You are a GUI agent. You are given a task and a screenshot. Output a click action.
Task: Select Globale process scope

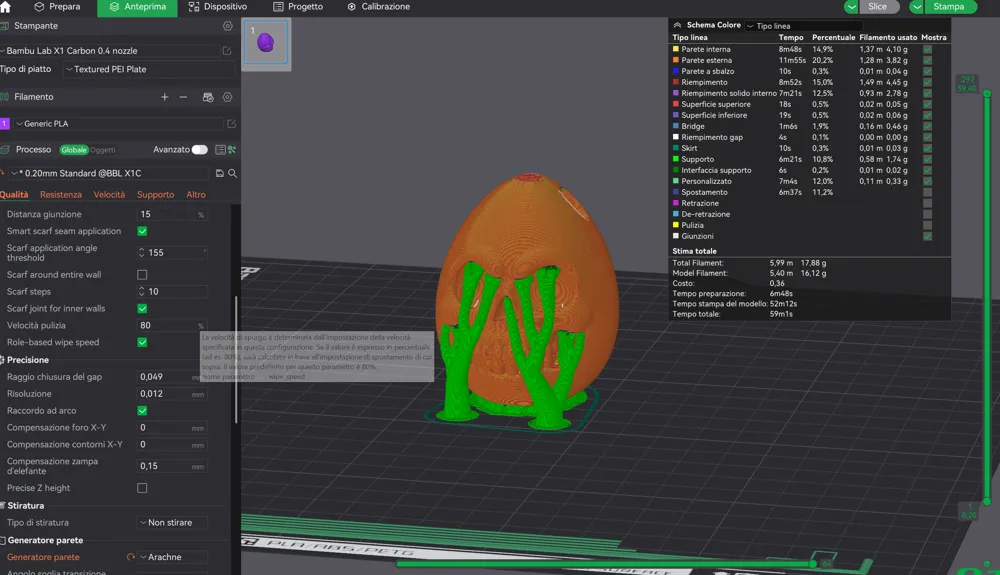74,150
